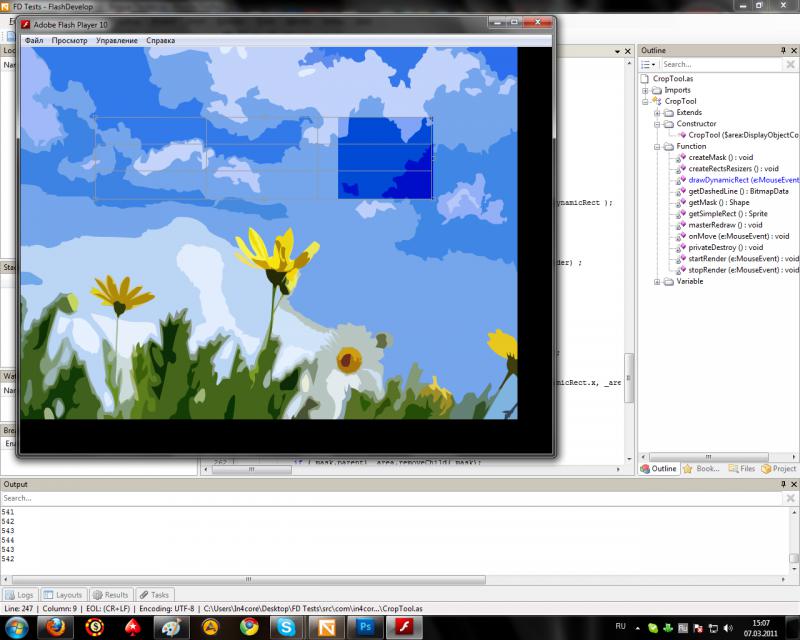
Task: Expand the Variable folder in Outline
Action: [x=657, y=282]
